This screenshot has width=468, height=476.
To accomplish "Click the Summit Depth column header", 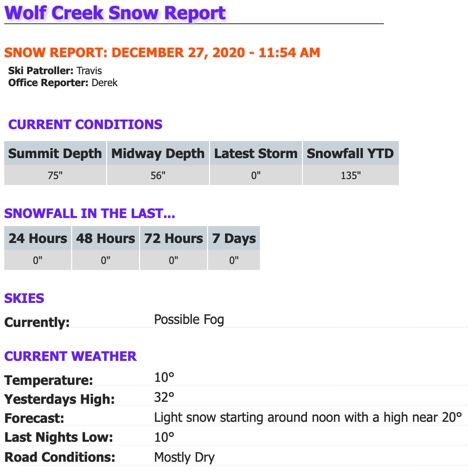I will (55, 153).
